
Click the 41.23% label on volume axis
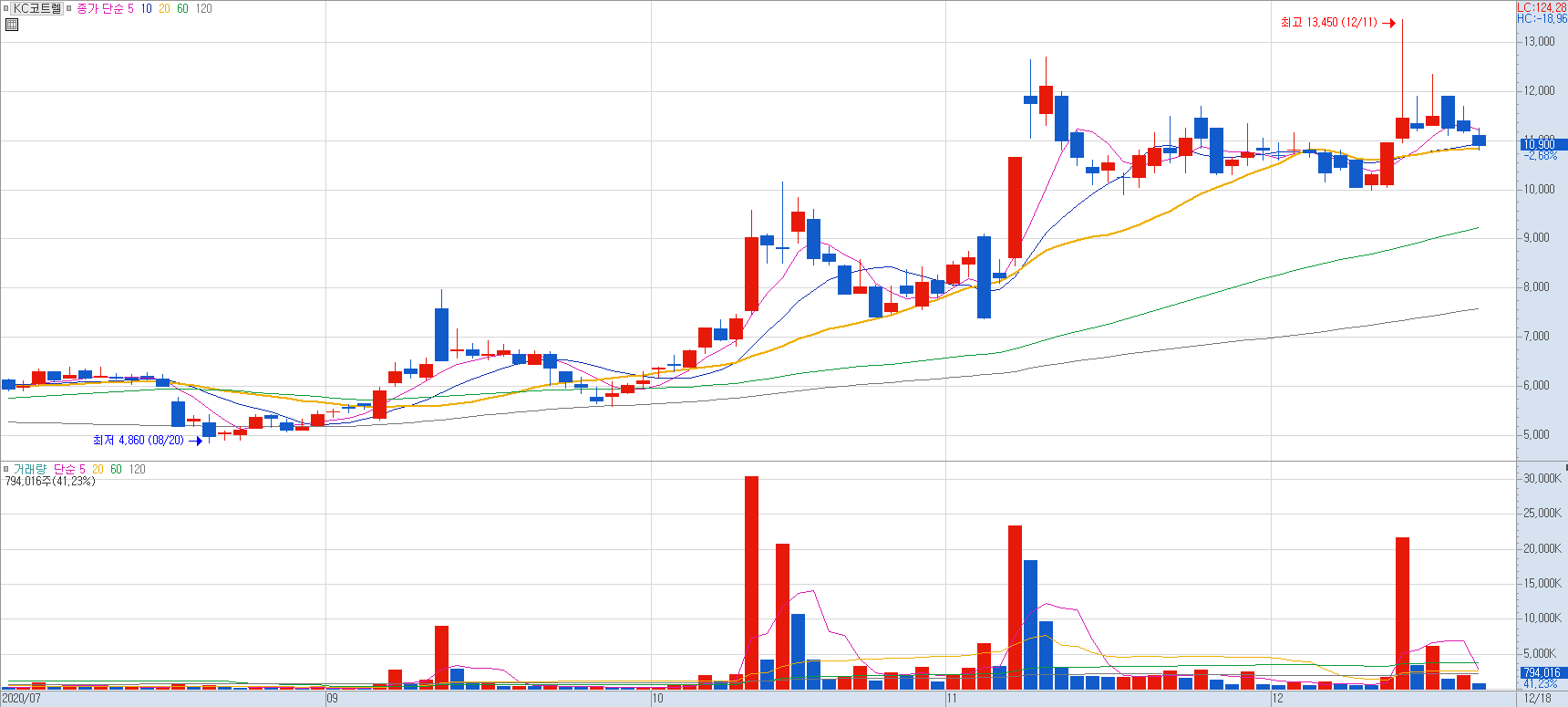[1540, 683]
